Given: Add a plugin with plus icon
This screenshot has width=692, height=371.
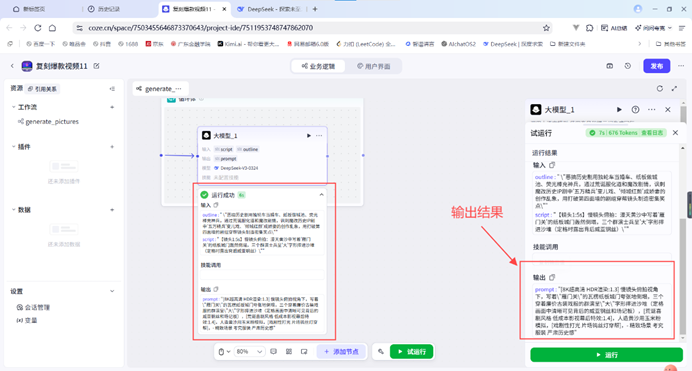Looking at the screenshot, I should click(x=112, y=146).
